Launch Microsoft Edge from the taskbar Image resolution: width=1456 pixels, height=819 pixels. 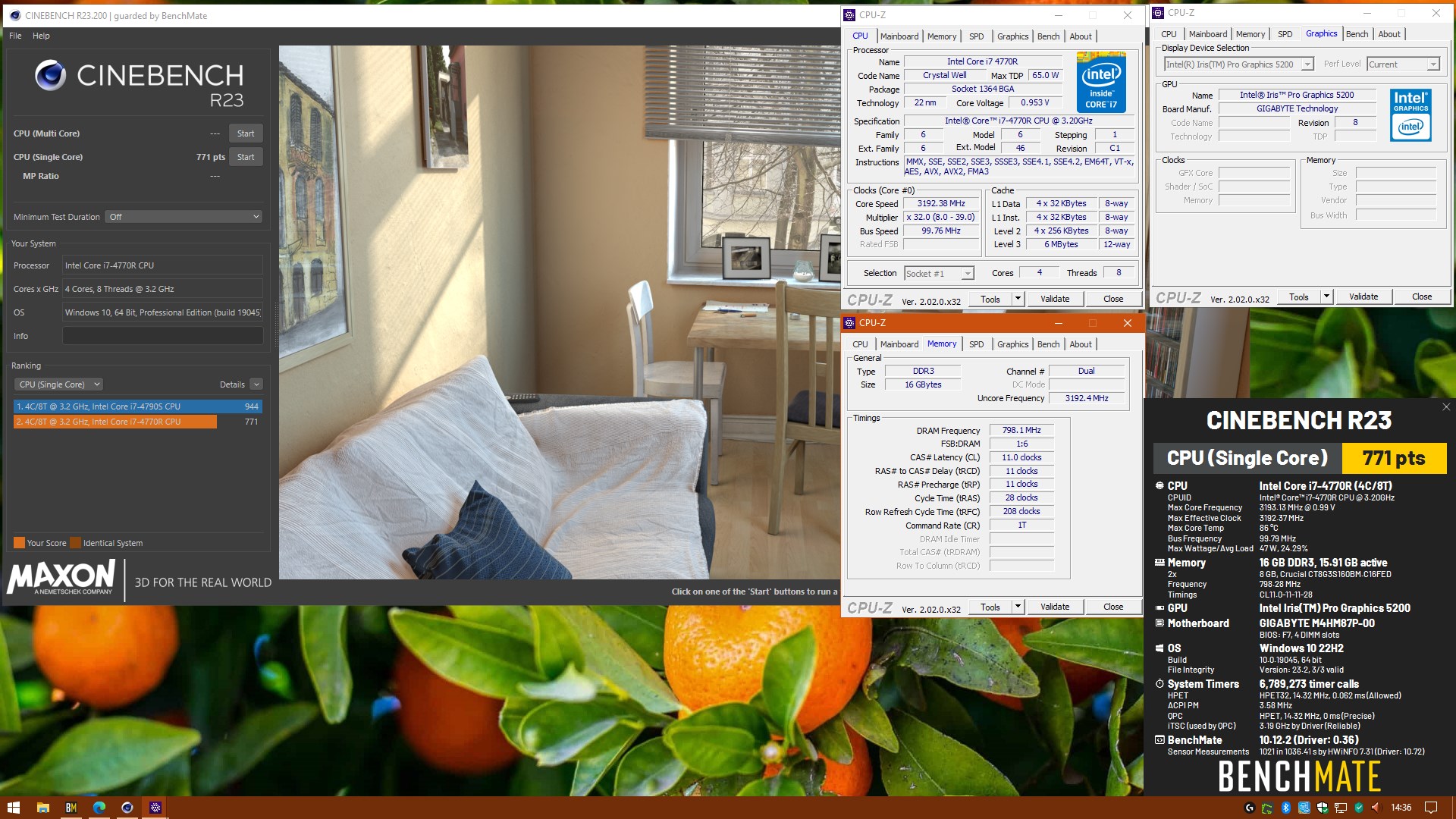pyautogui.click(x=99, y=808)
